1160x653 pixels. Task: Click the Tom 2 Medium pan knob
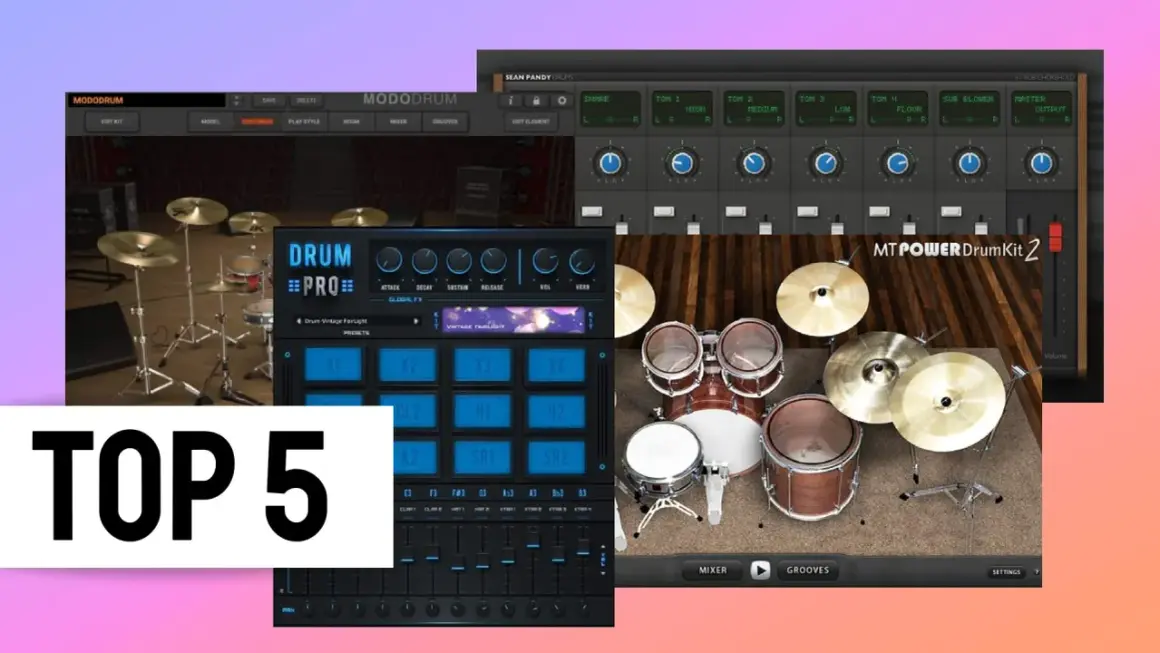point(753,163)
